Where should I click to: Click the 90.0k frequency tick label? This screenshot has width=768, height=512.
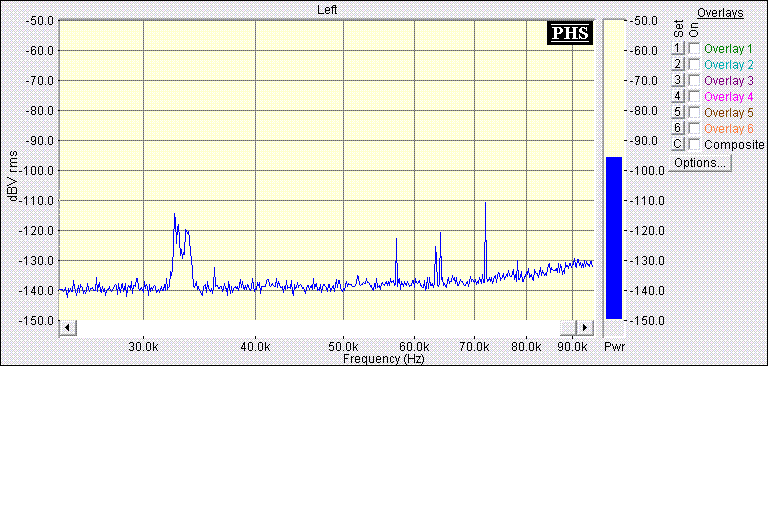point(572,347)
